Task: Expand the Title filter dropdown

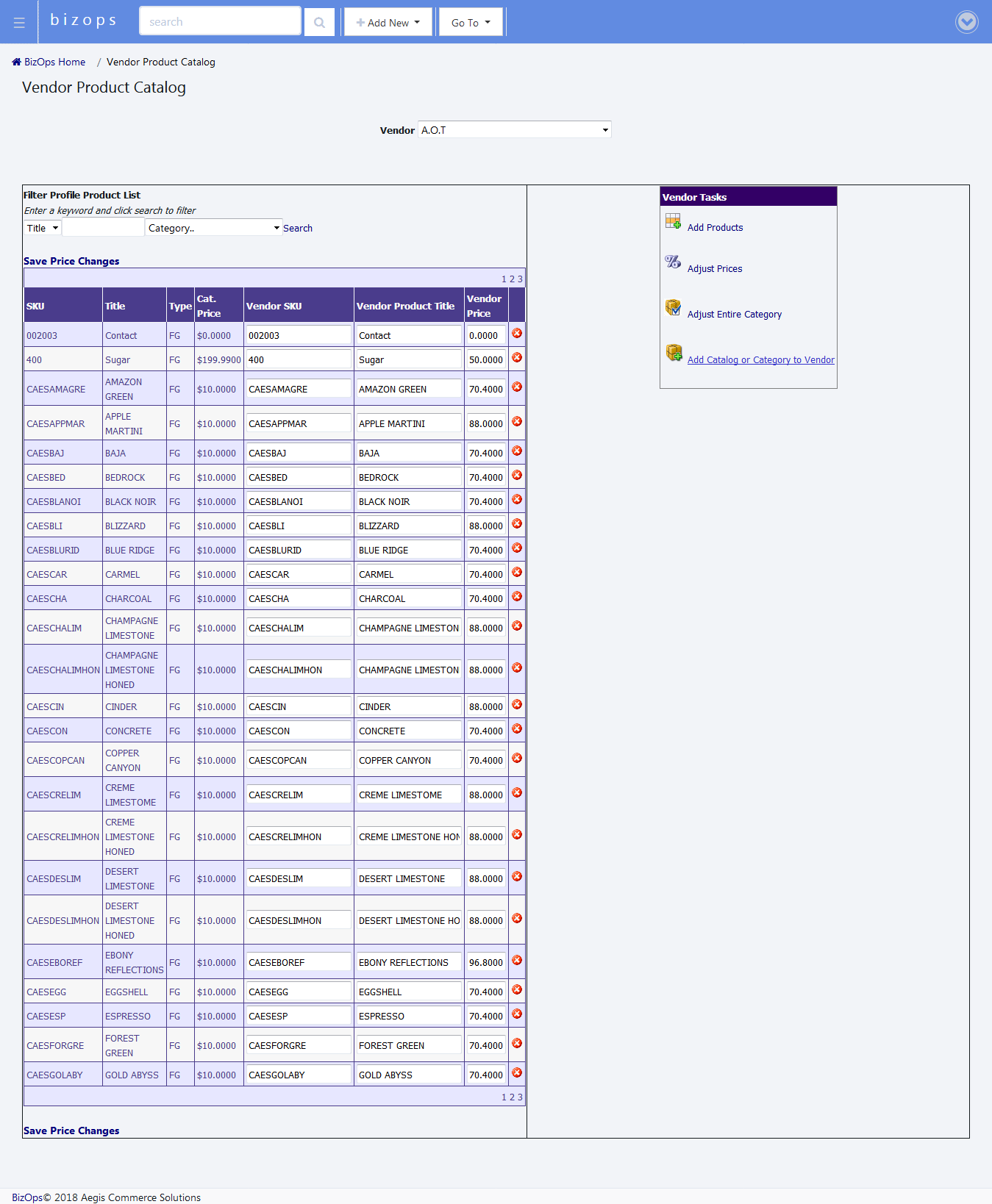Action: point(43,229)
